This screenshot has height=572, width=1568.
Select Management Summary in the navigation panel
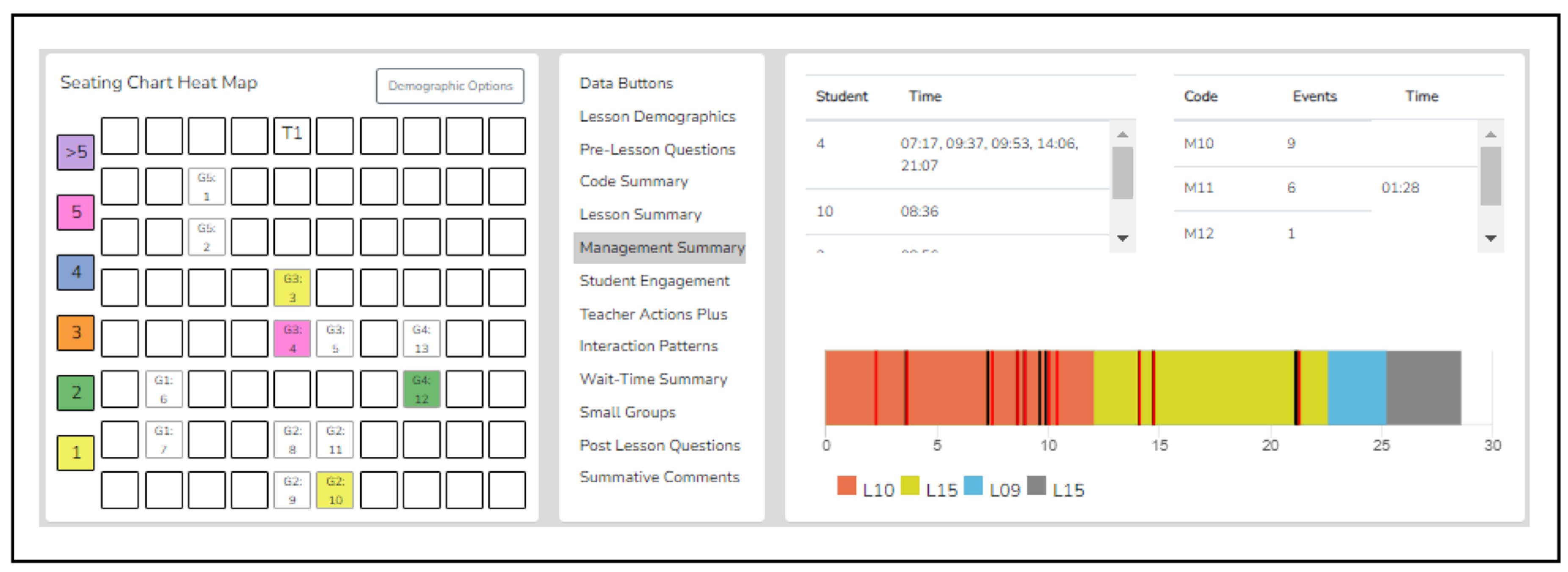tap(661, 248)
